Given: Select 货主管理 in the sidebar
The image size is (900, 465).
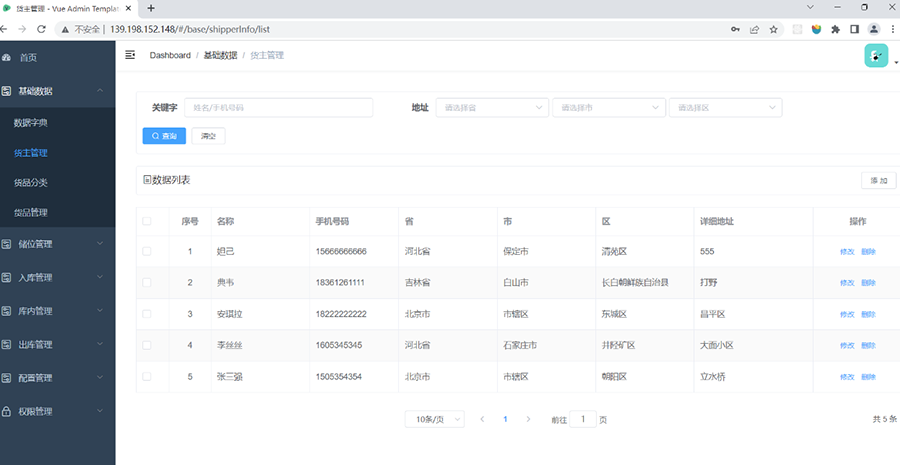Looking at the screenshot, I should point(30,153).
